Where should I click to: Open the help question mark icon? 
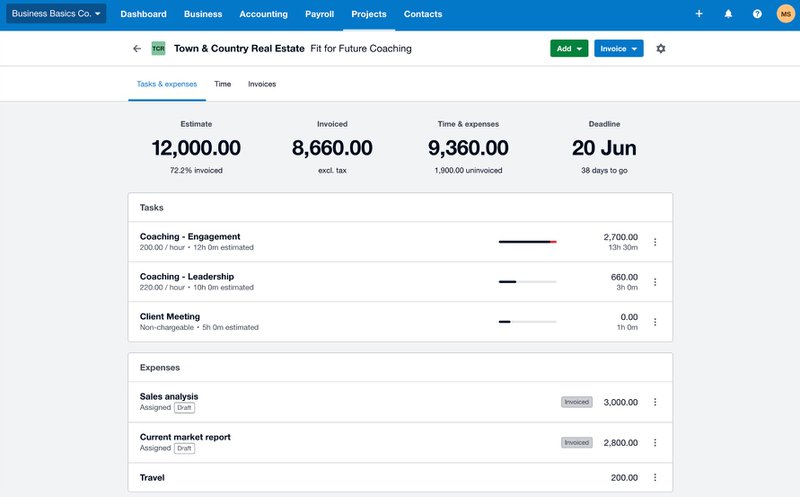(x=757, y=14)
